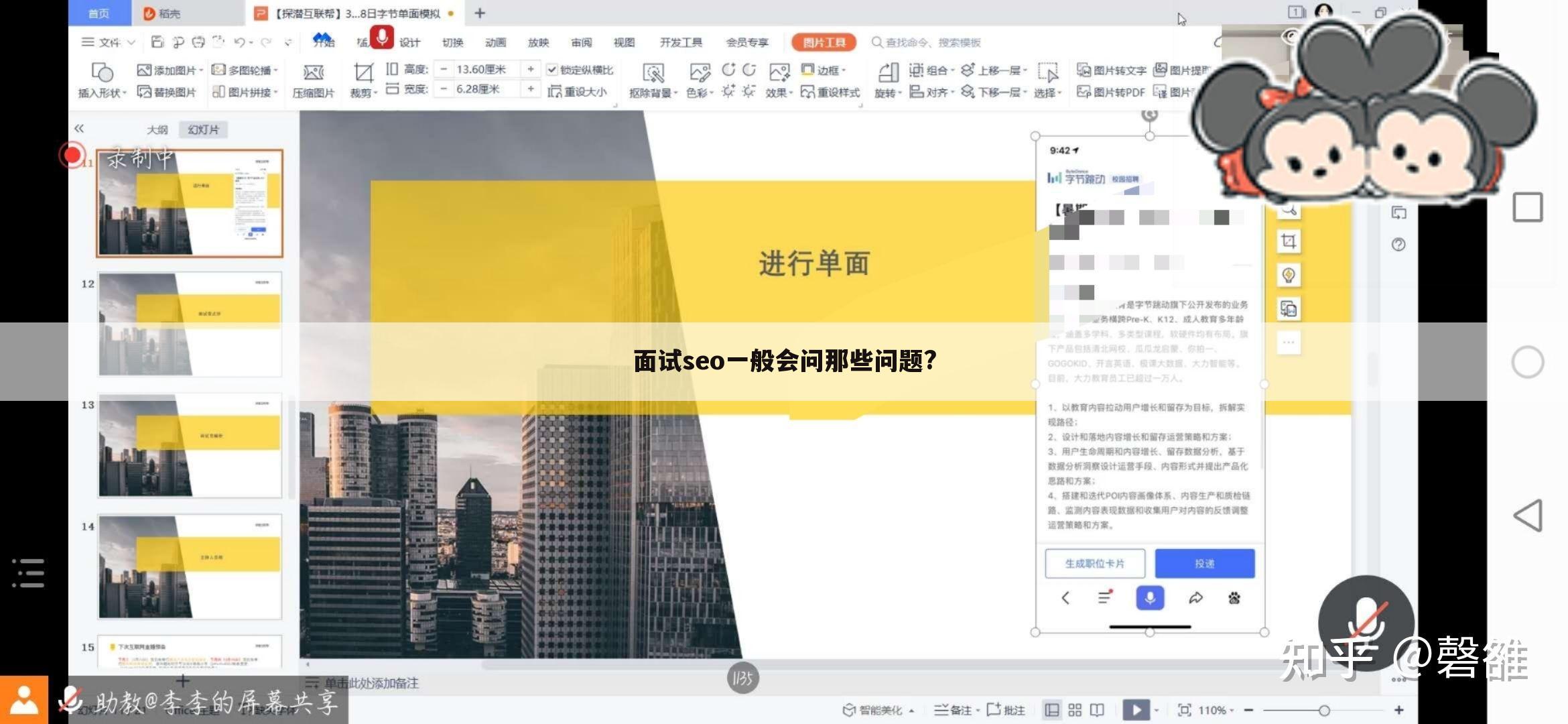Click the fit-to-window icon in the status bar
Screen dimensions: 1568x724
click(x=1184, y=710)
